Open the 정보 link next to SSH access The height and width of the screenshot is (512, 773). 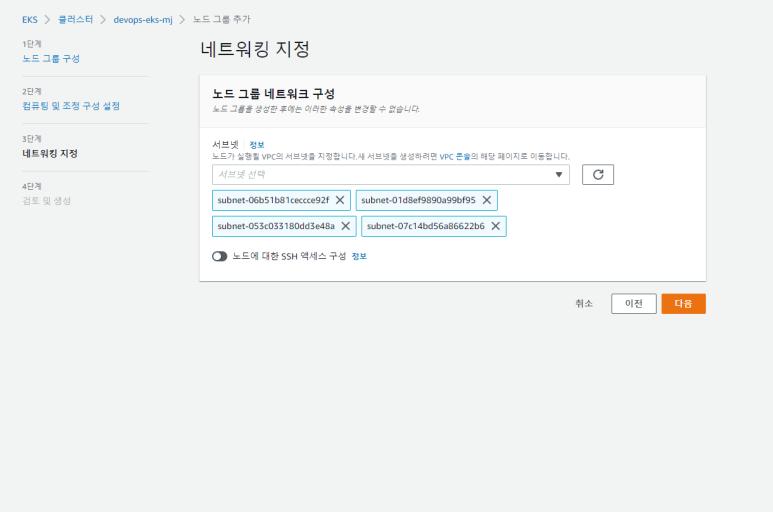(x=359, y=256)
